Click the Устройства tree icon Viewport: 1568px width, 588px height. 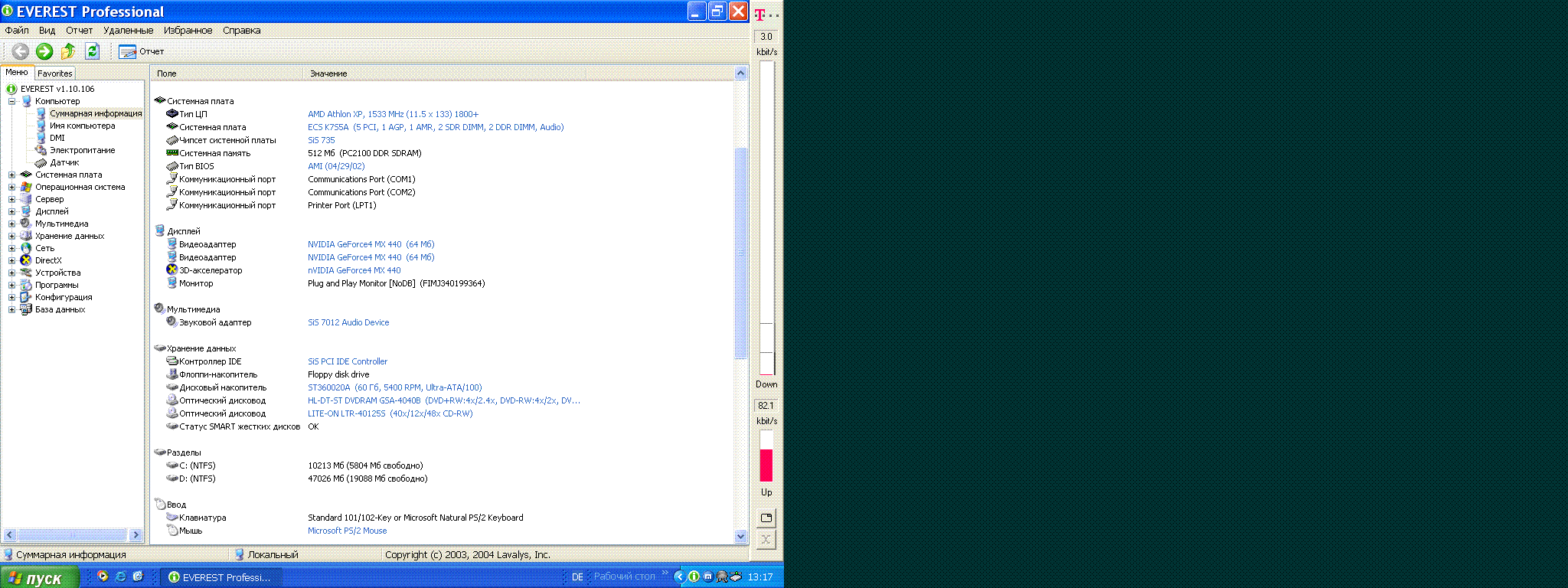point(26,273)
